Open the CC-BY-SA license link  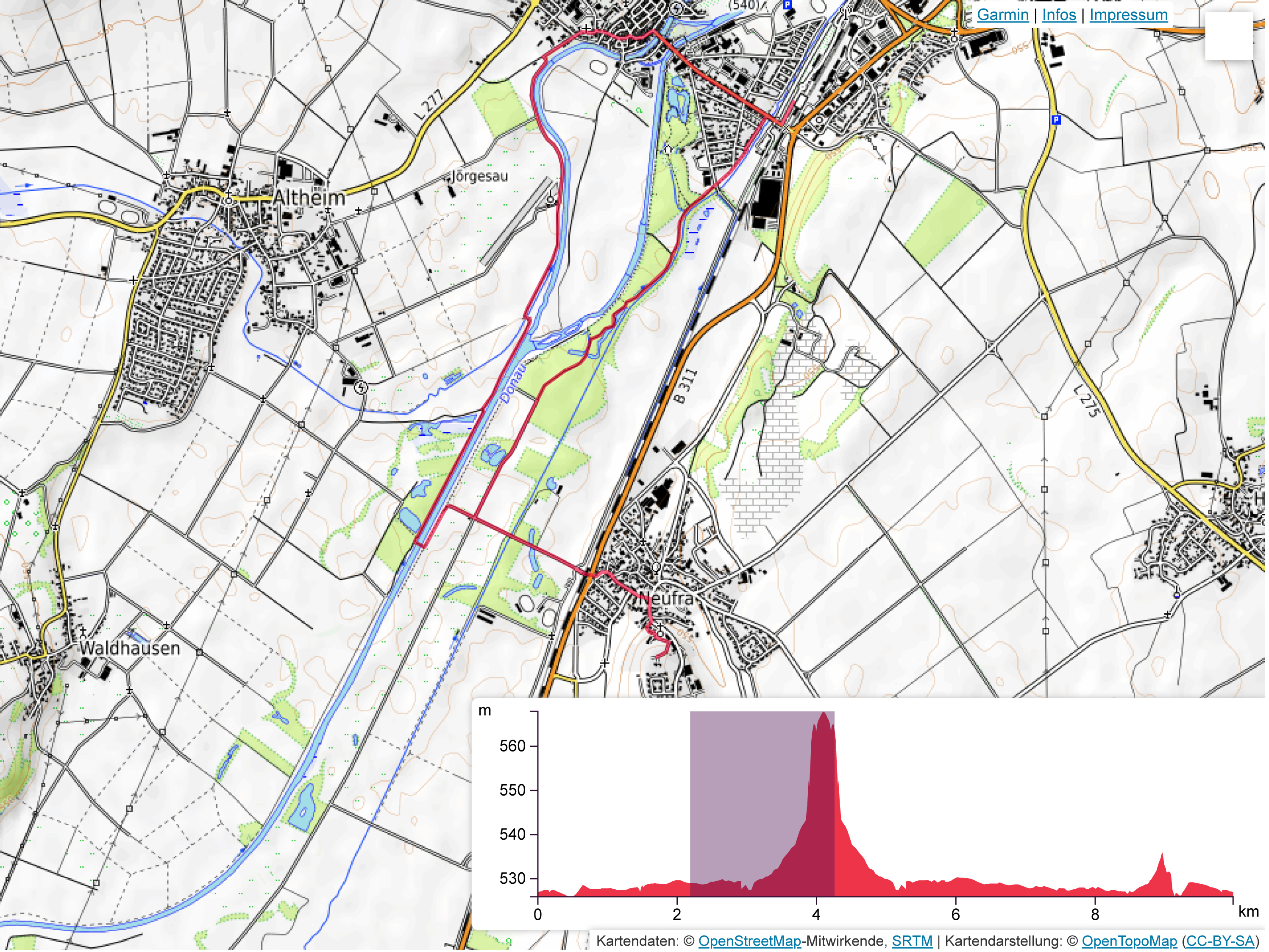click(x=1220, y=941)
